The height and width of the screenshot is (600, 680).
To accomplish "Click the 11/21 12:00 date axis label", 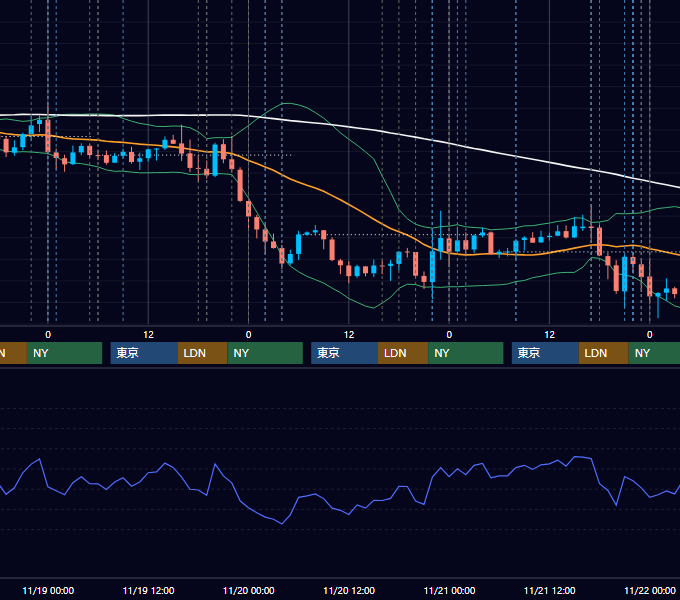I will (x=549, y=590).
